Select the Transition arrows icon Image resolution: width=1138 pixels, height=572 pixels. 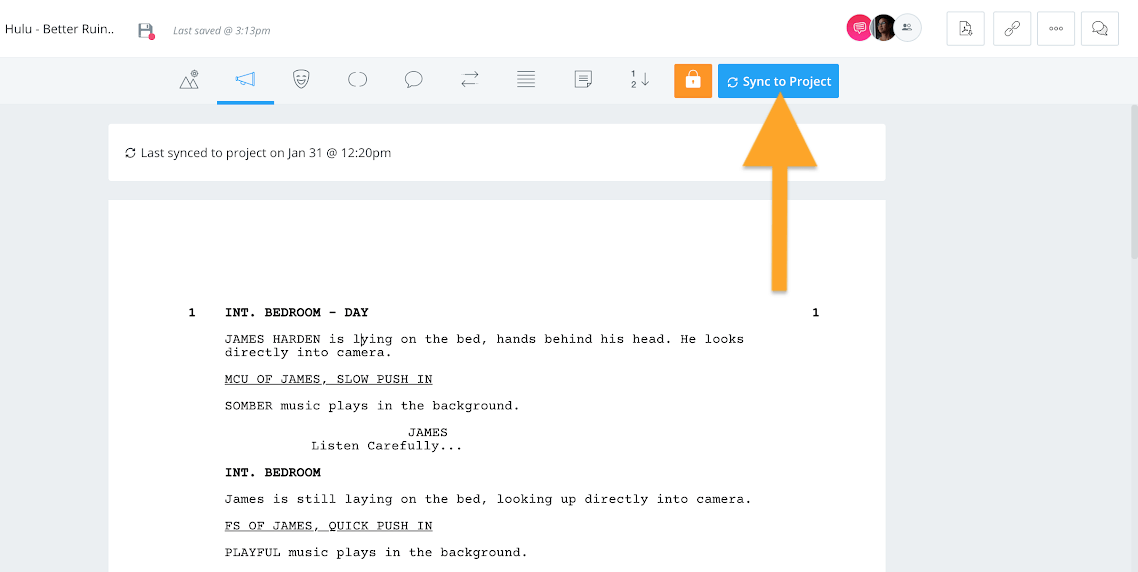[x=470, y=80]
